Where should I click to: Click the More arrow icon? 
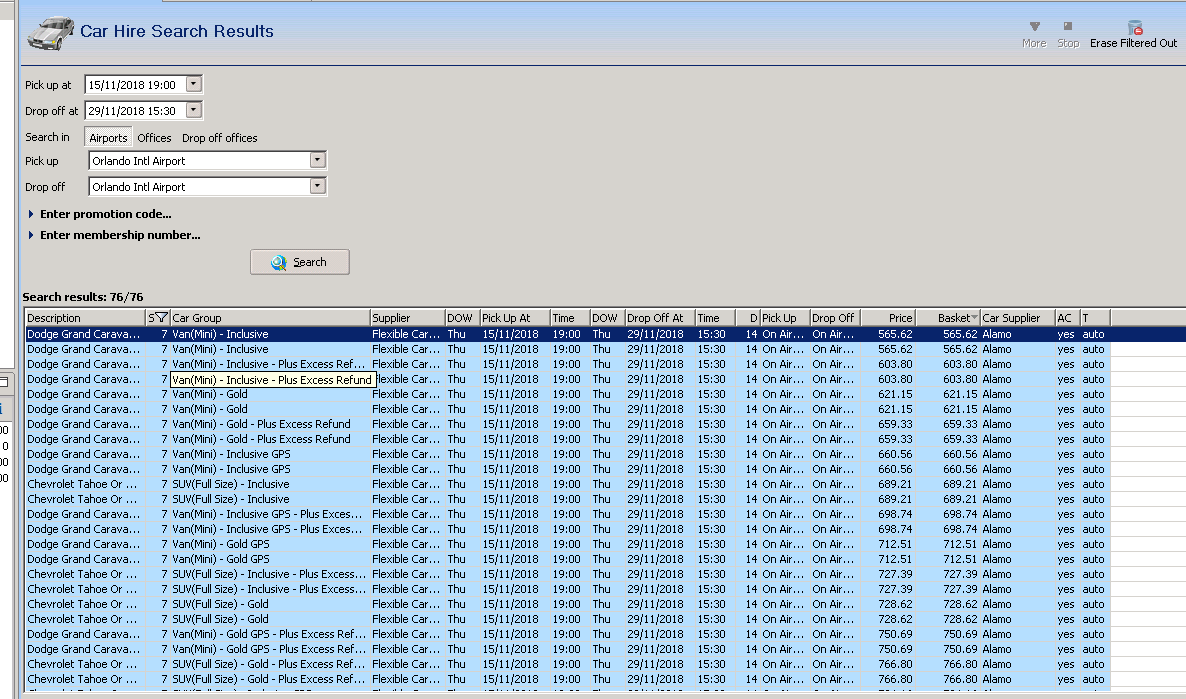(1034, 27)
